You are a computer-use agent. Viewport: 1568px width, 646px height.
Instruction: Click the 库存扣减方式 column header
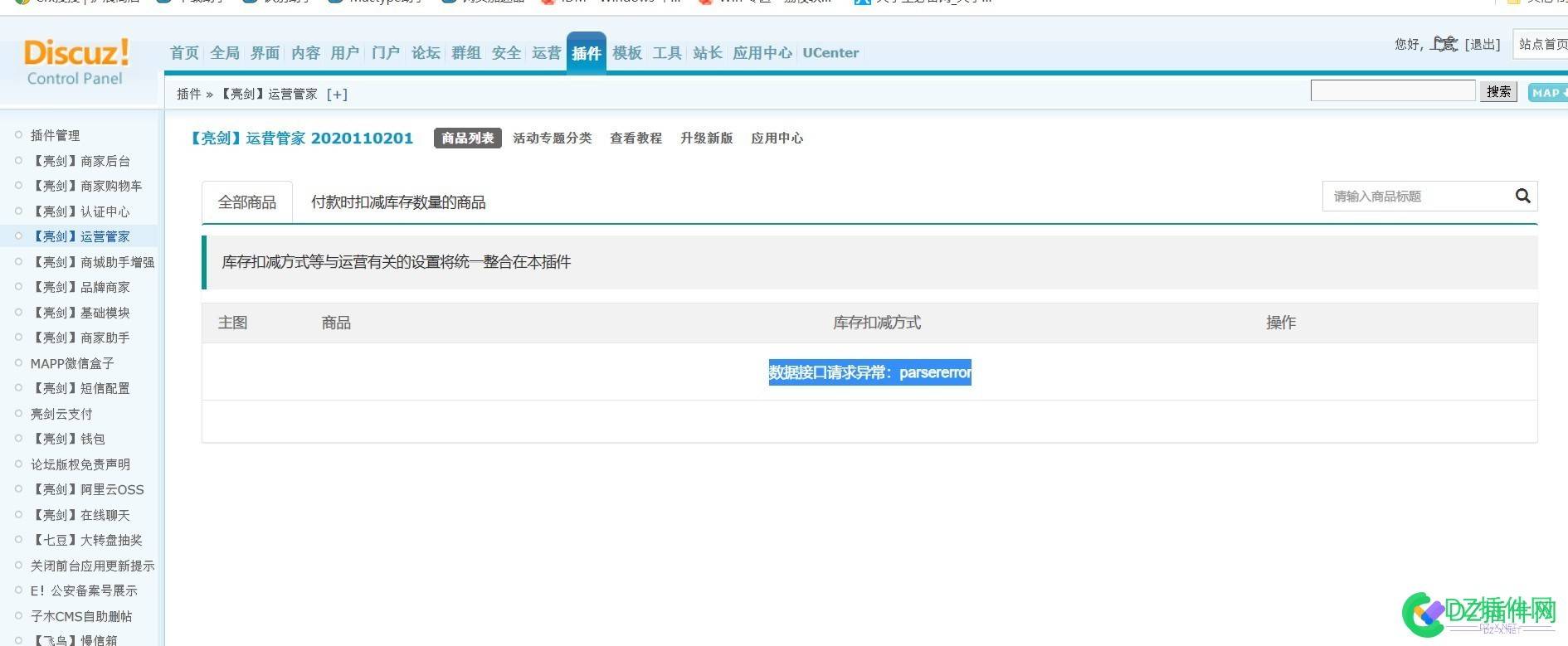tap(877, 323)
